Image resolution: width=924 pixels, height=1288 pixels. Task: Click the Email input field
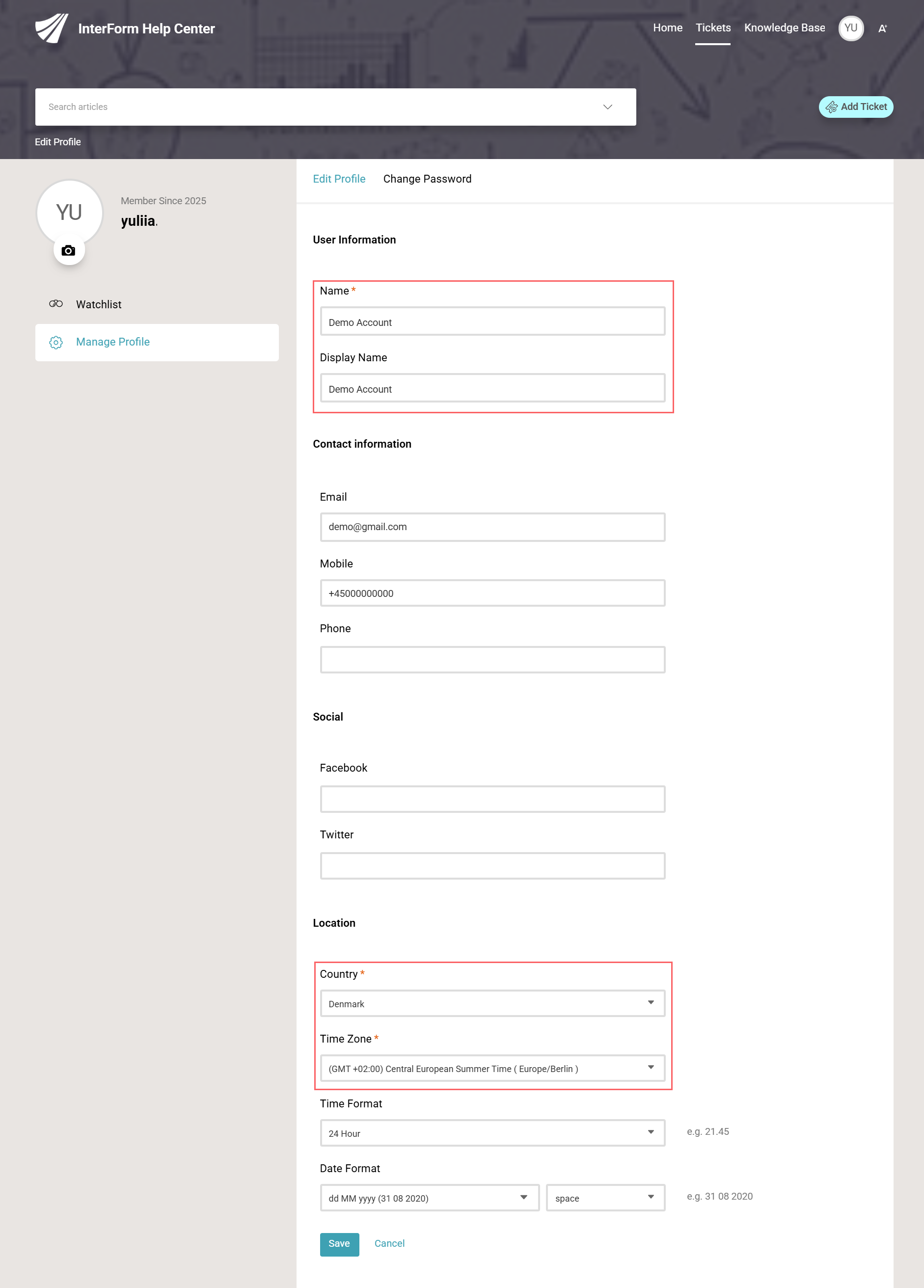click(x=492, y=527)
